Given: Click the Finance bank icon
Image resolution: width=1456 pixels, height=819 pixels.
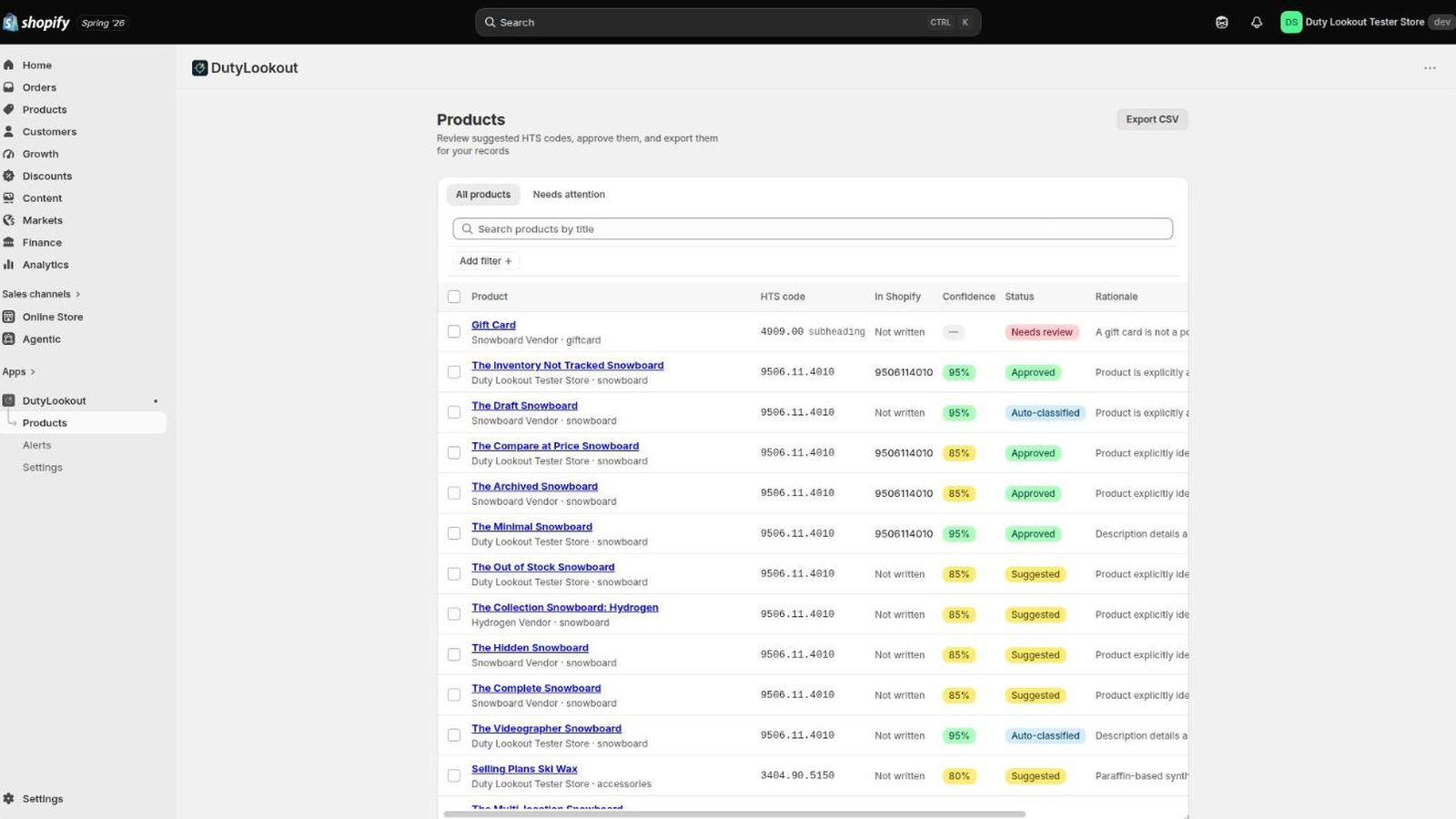Looking at the screenshot, I should pyautogui.click(x=9, y=242).
